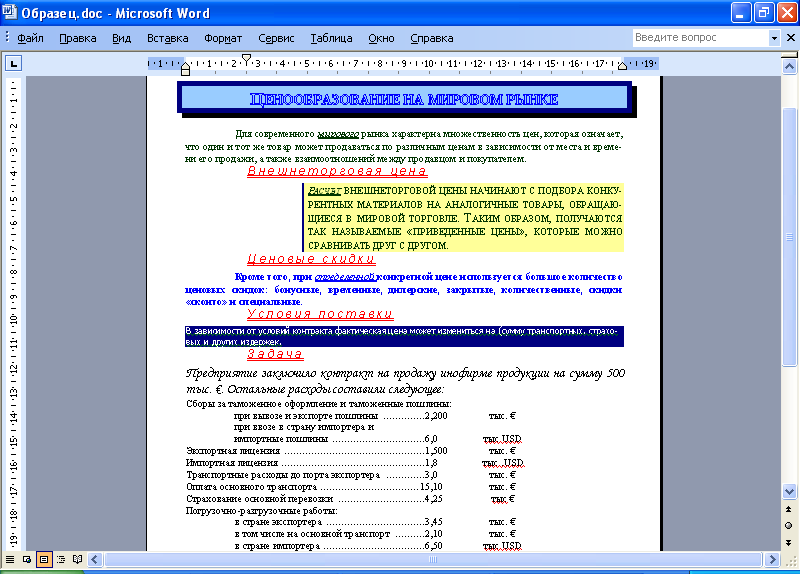Minimize the Microsoft Word window
This screenshot has width=800, height=574.
740,13
